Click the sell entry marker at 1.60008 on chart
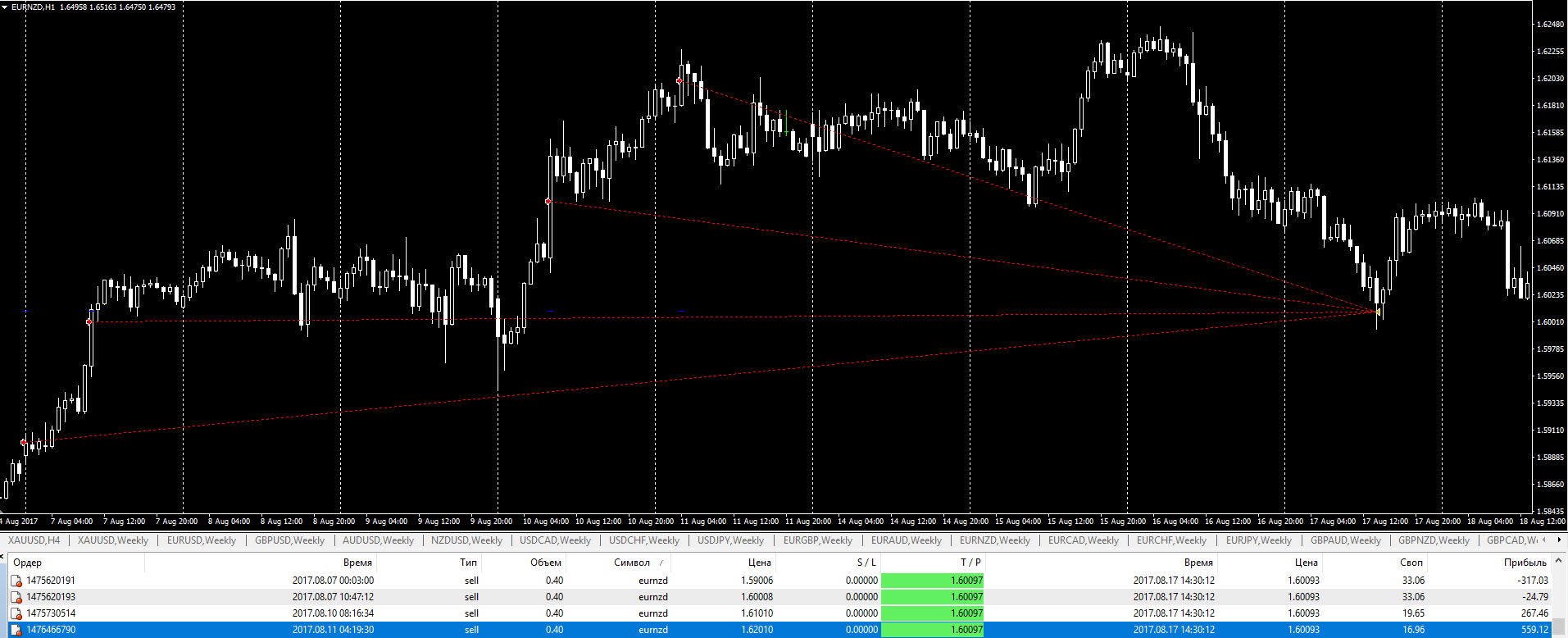Screen dimensions: 1568x638 coord(89,321)
